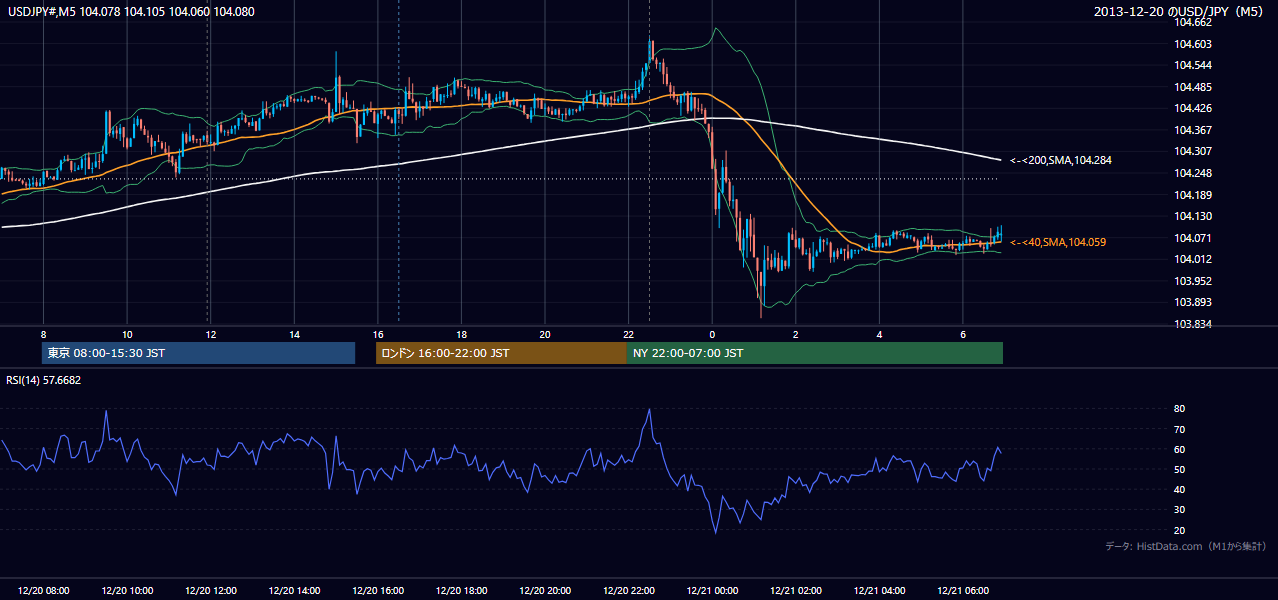
Task: Click the 12/21 04:00 bottom time label
Action: 879,591
